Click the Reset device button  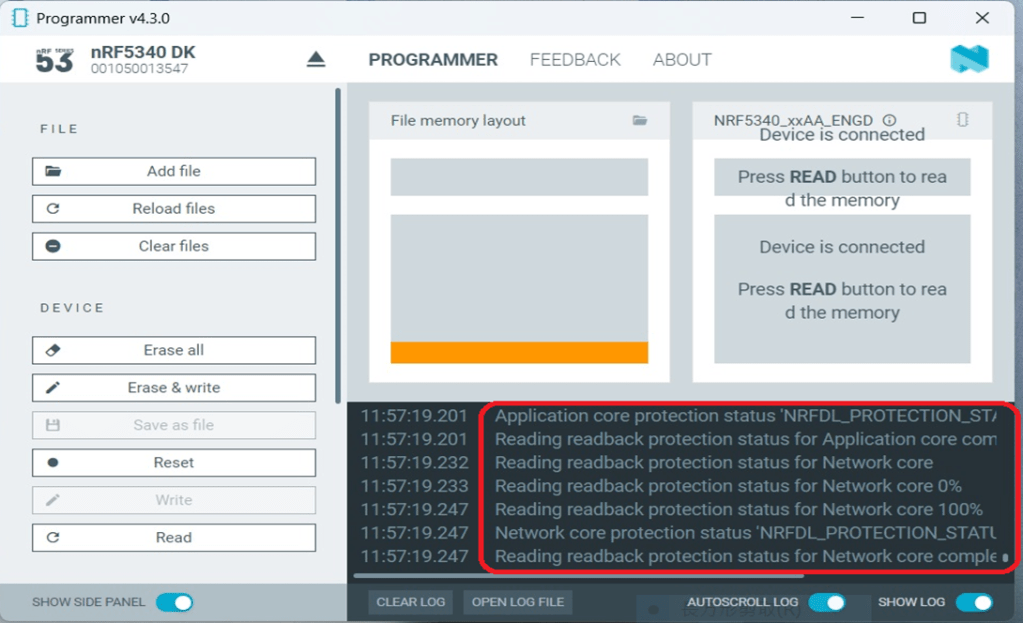[174, 463]
